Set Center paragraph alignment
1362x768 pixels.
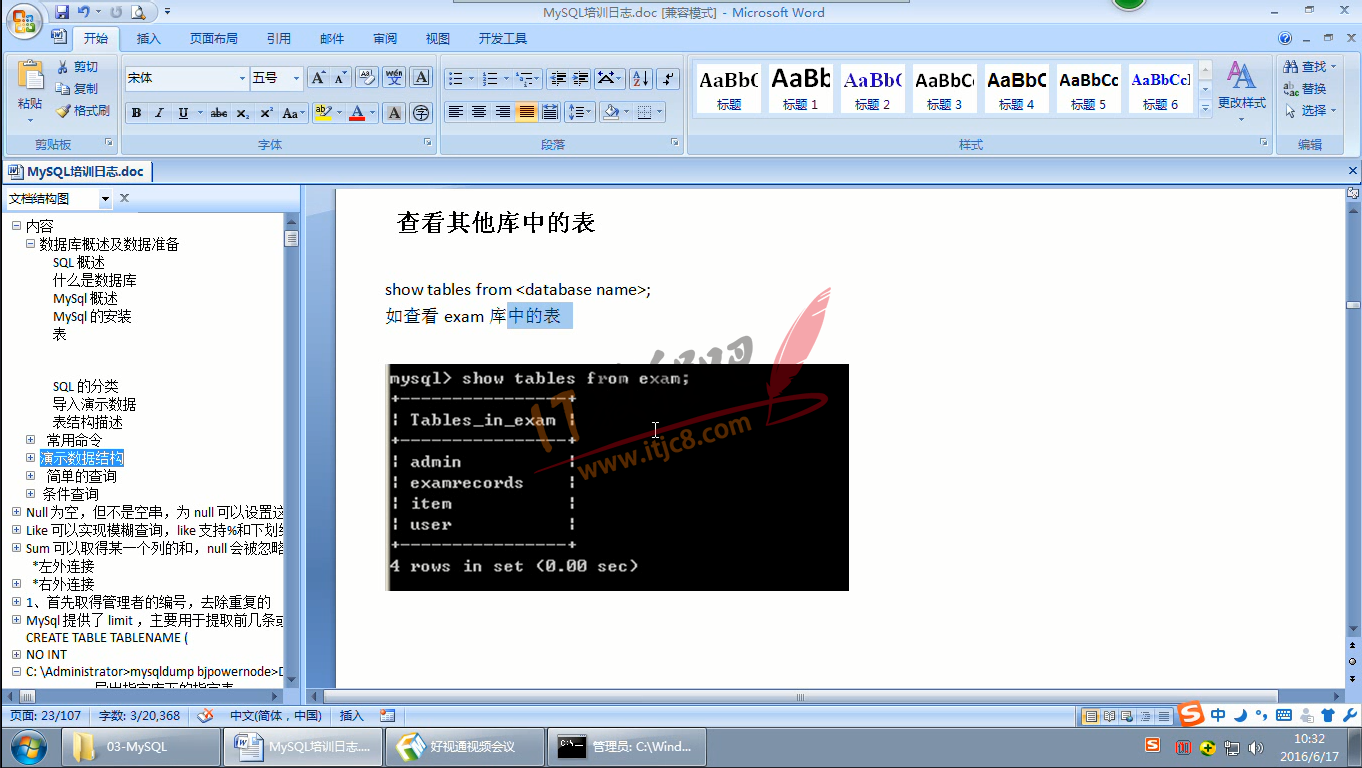(479, 112)
